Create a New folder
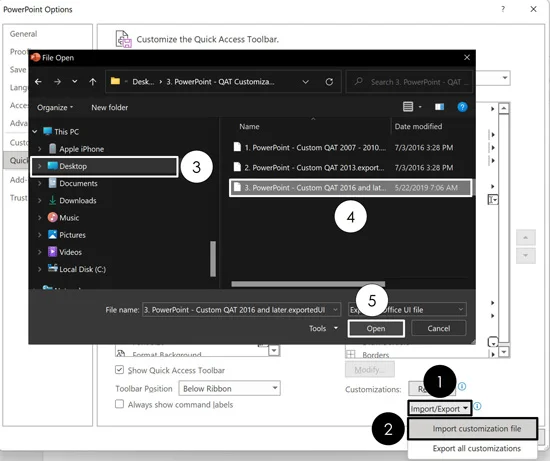Image resolution: width=550 pixels, height=461 pixels. click(109, 107)
